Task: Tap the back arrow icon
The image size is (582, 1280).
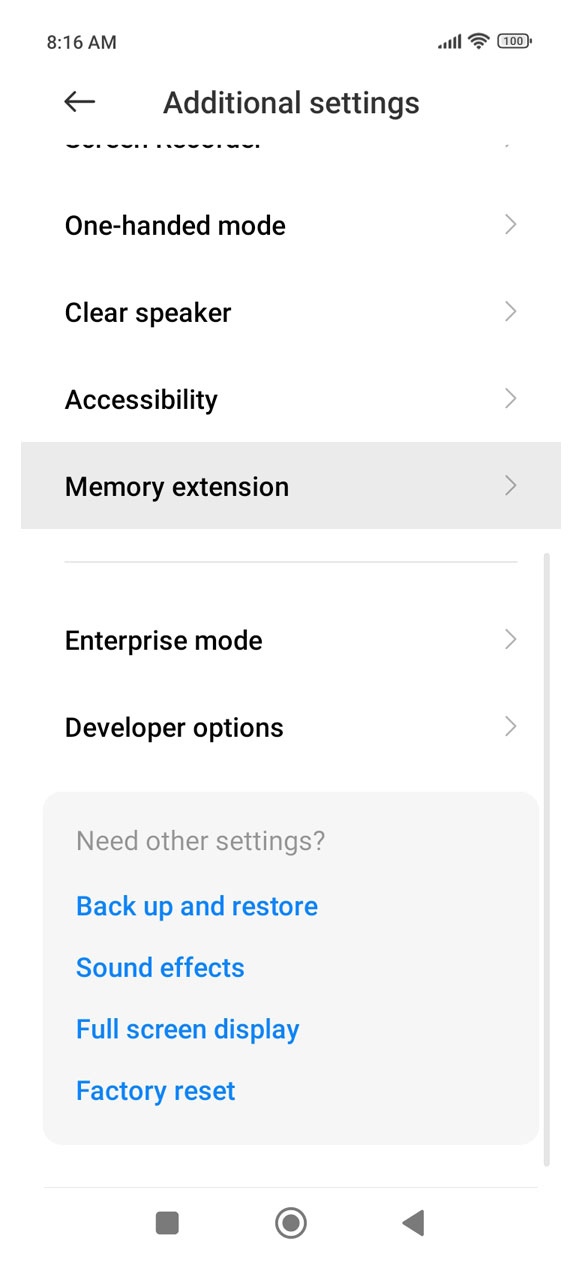Action: click(79, 101)
